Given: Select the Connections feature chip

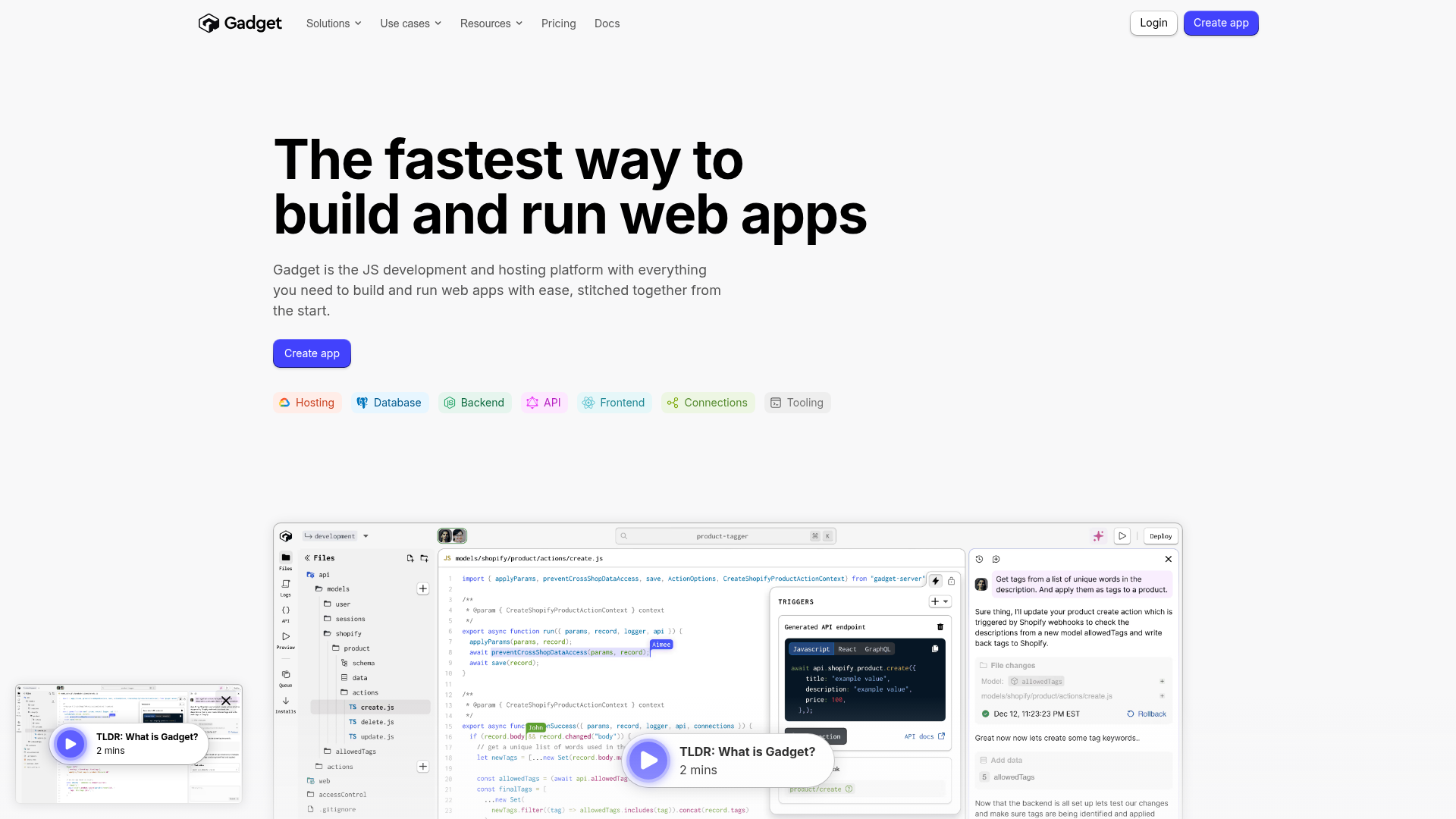Looking at the screenshot, I should (708, 403).
